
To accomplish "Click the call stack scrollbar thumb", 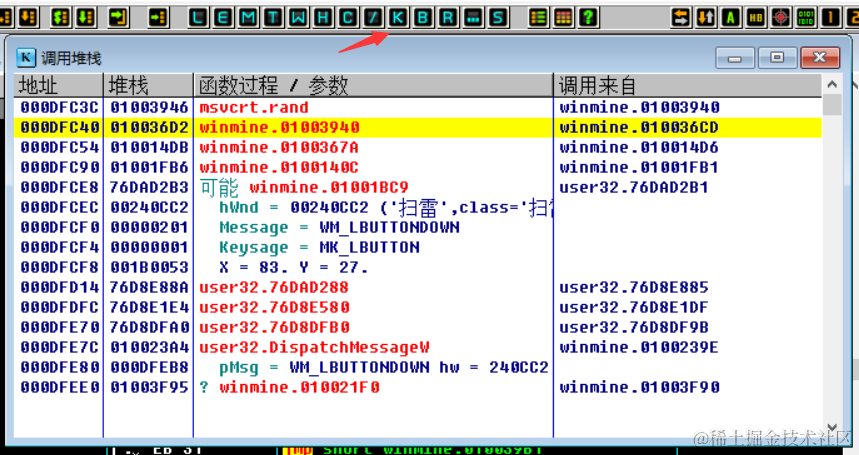I will click(832, 105).
